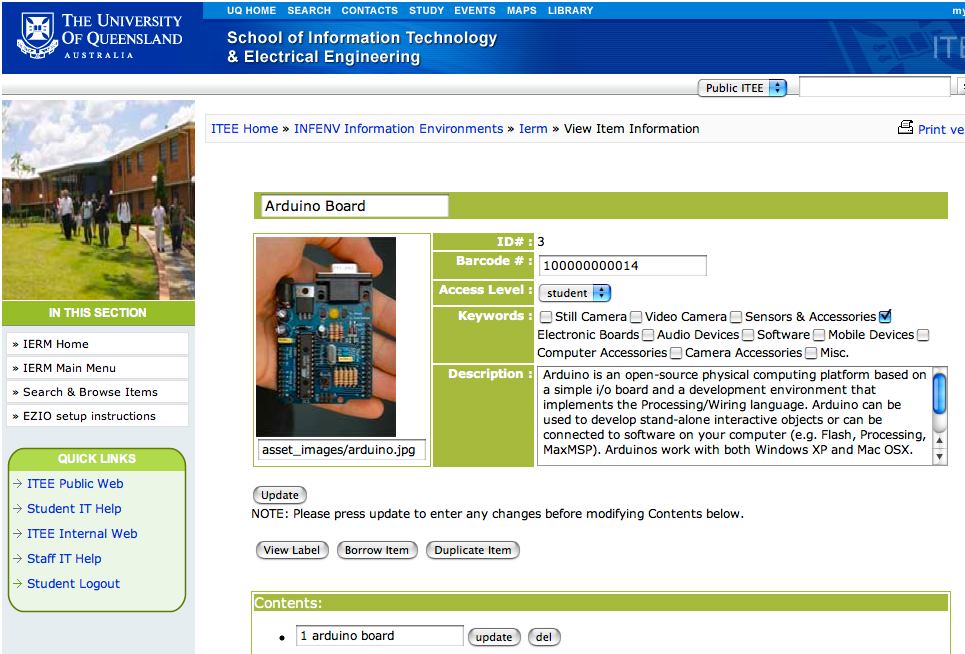Open CONTACTS in the top navigation bar

[x=369, y=10]
